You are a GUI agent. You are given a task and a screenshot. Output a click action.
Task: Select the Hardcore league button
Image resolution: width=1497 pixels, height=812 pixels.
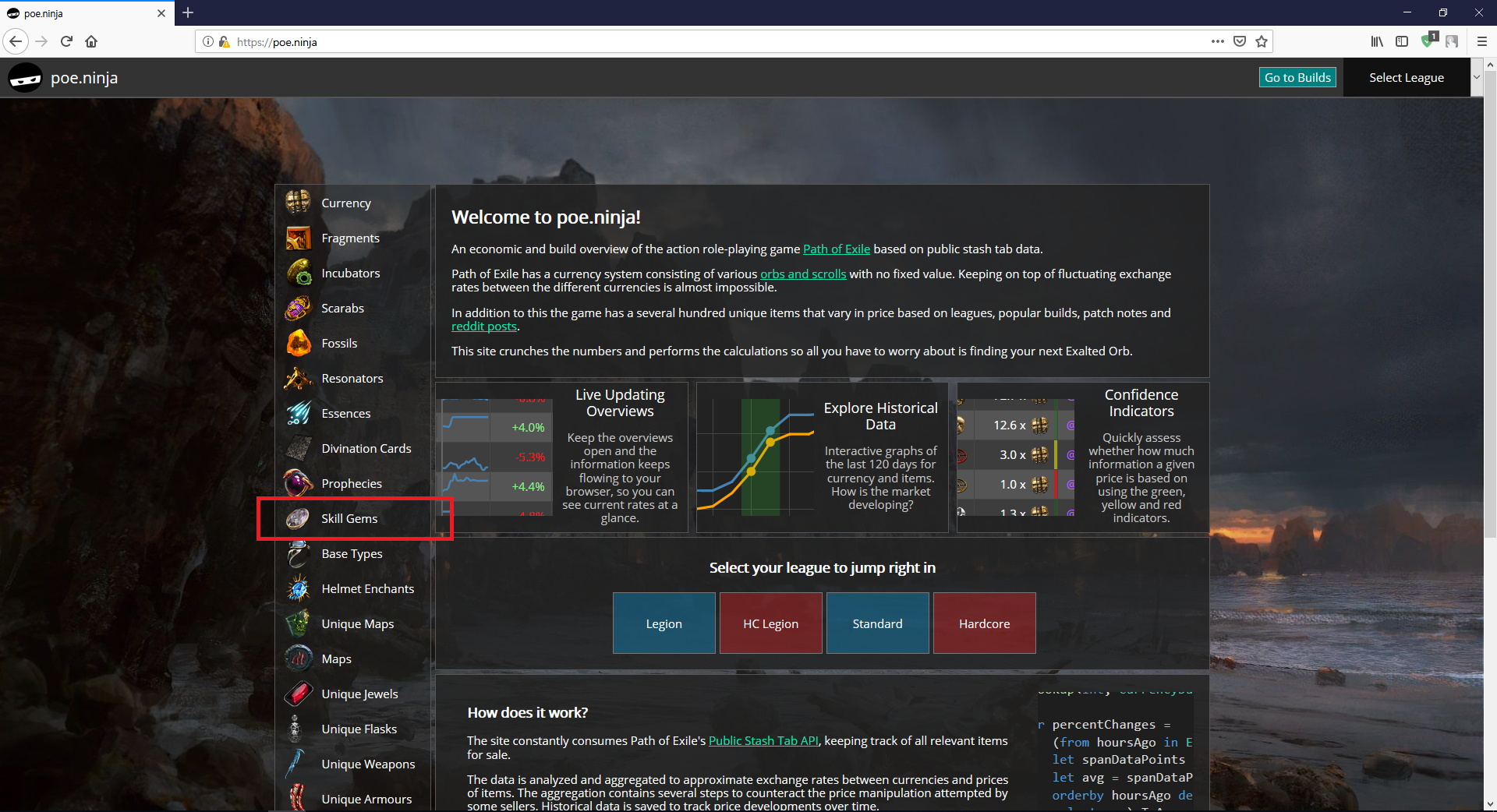coord(984,623)
